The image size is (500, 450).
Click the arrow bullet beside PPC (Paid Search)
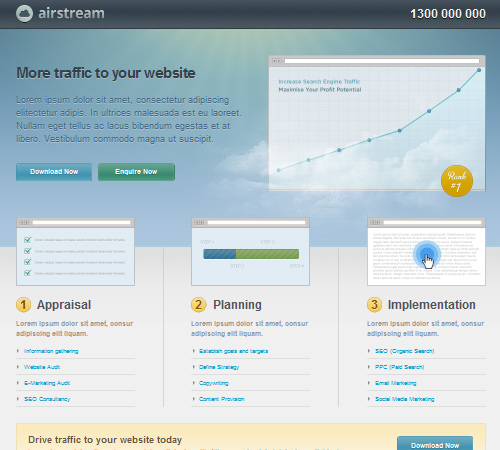pos(369,367)
